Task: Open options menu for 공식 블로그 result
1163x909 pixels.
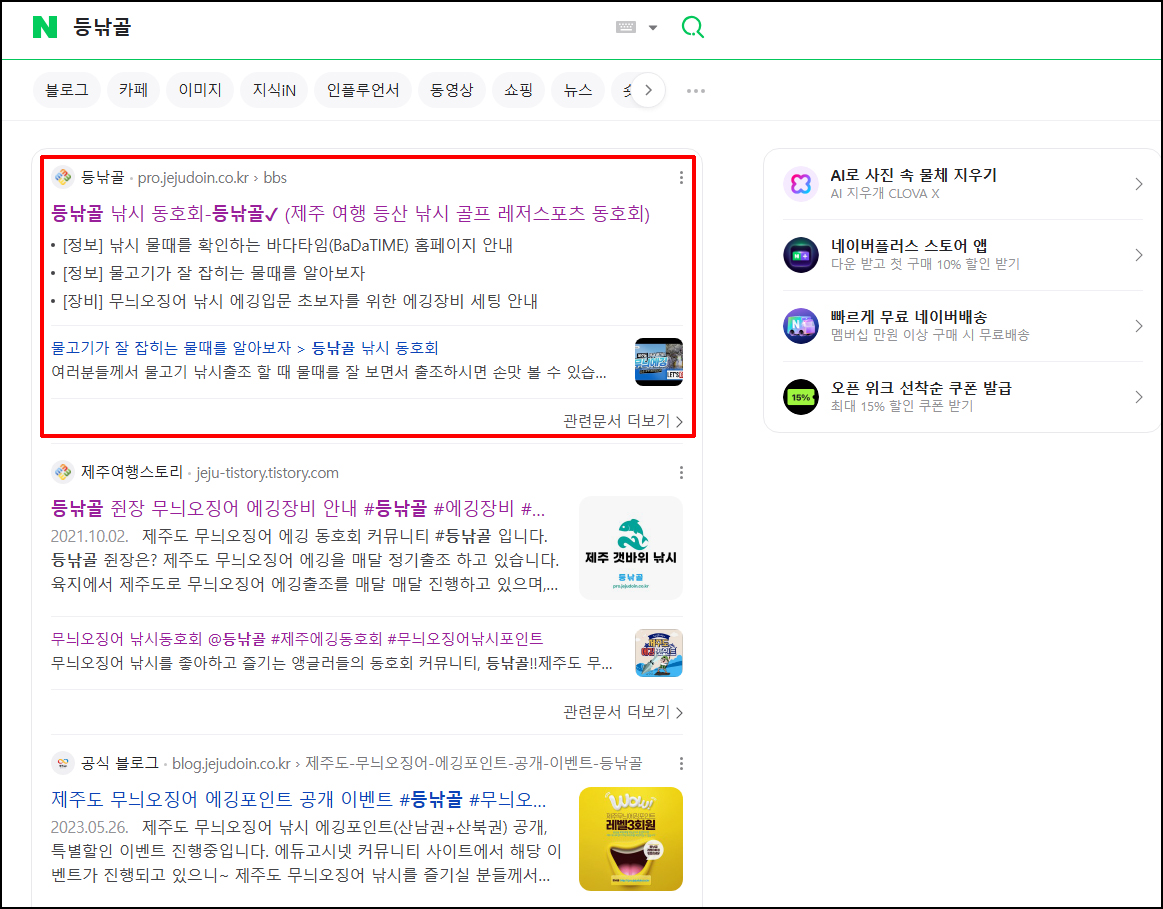Action: pos(681,764)
